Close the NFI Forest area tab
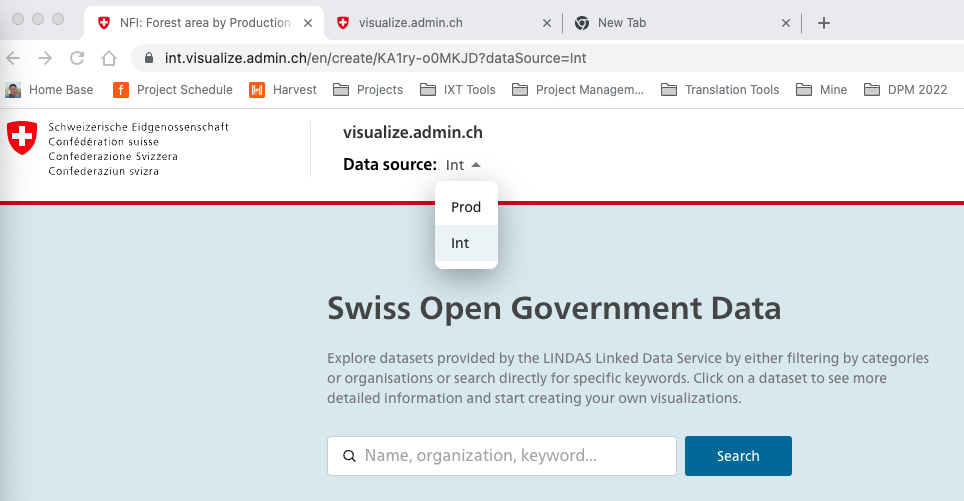The width and height of the screenshot is (964, 501). coord(308,23)
